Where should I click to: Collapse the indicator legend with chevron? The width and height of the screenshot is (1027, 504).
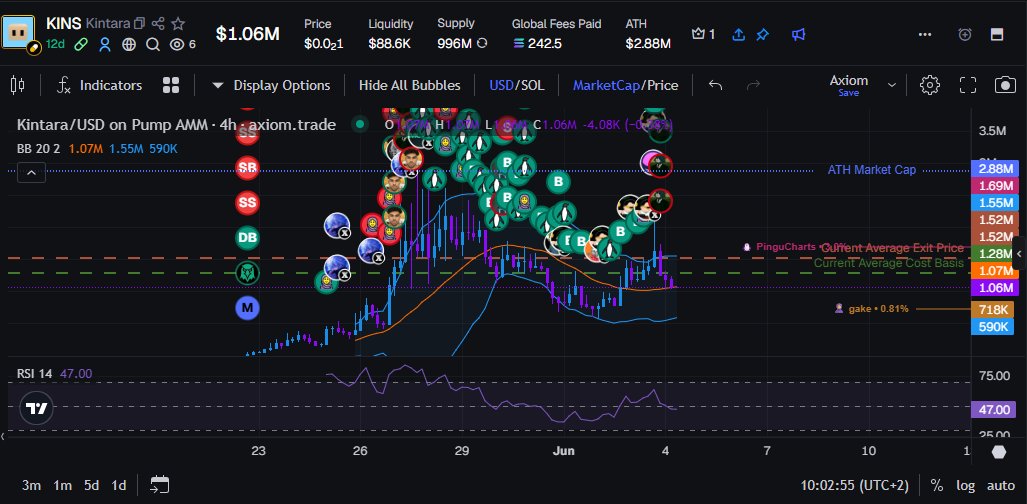tap(31, 173)
